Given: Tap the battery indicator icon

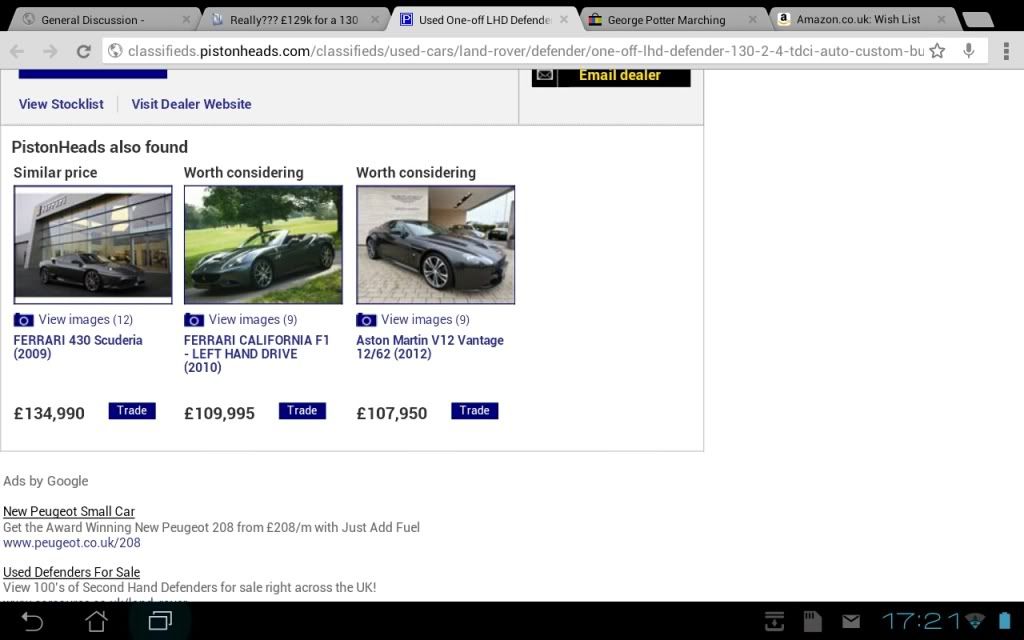Looking at the screenshot, I should point(1004,621).
